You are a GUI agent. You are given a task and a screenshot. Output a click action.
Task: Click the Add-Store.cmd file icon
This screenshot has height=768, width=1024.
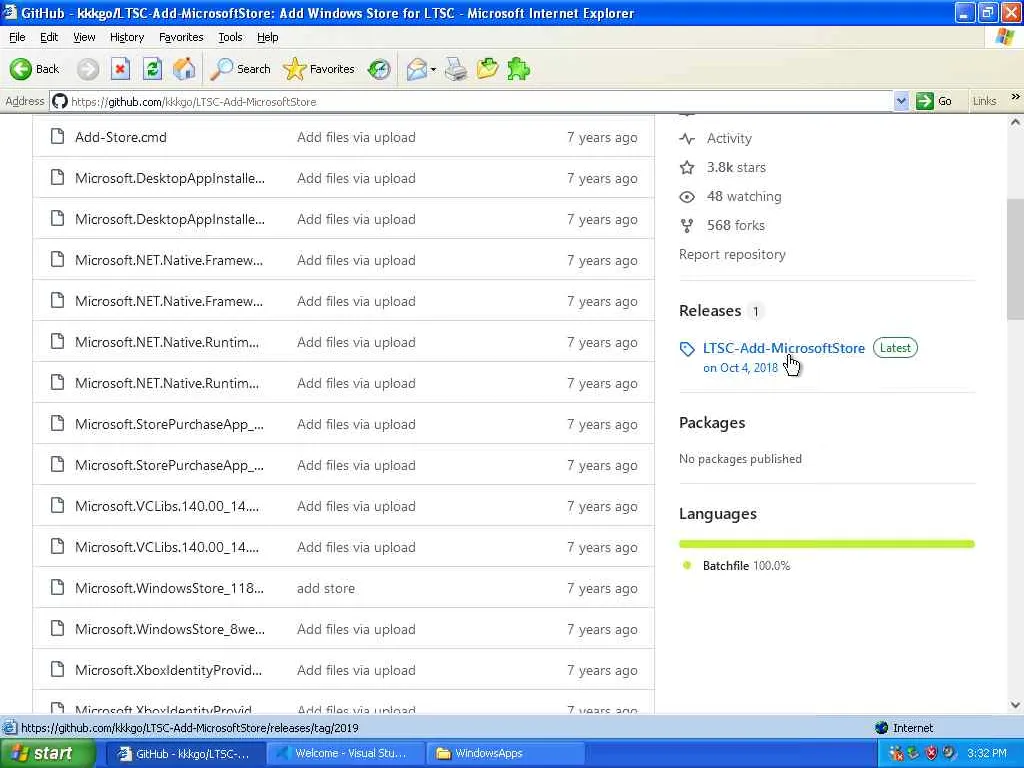(57, 136)
